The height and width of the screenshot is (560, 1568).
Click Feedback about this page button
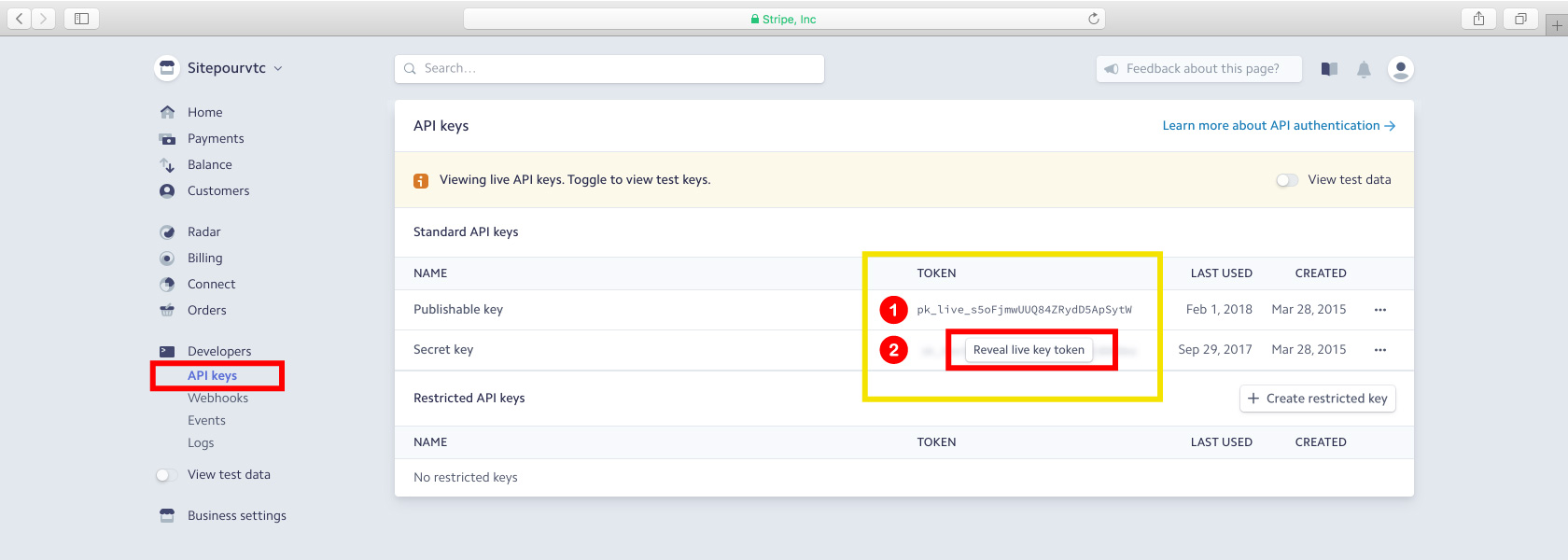(1198, 69)
